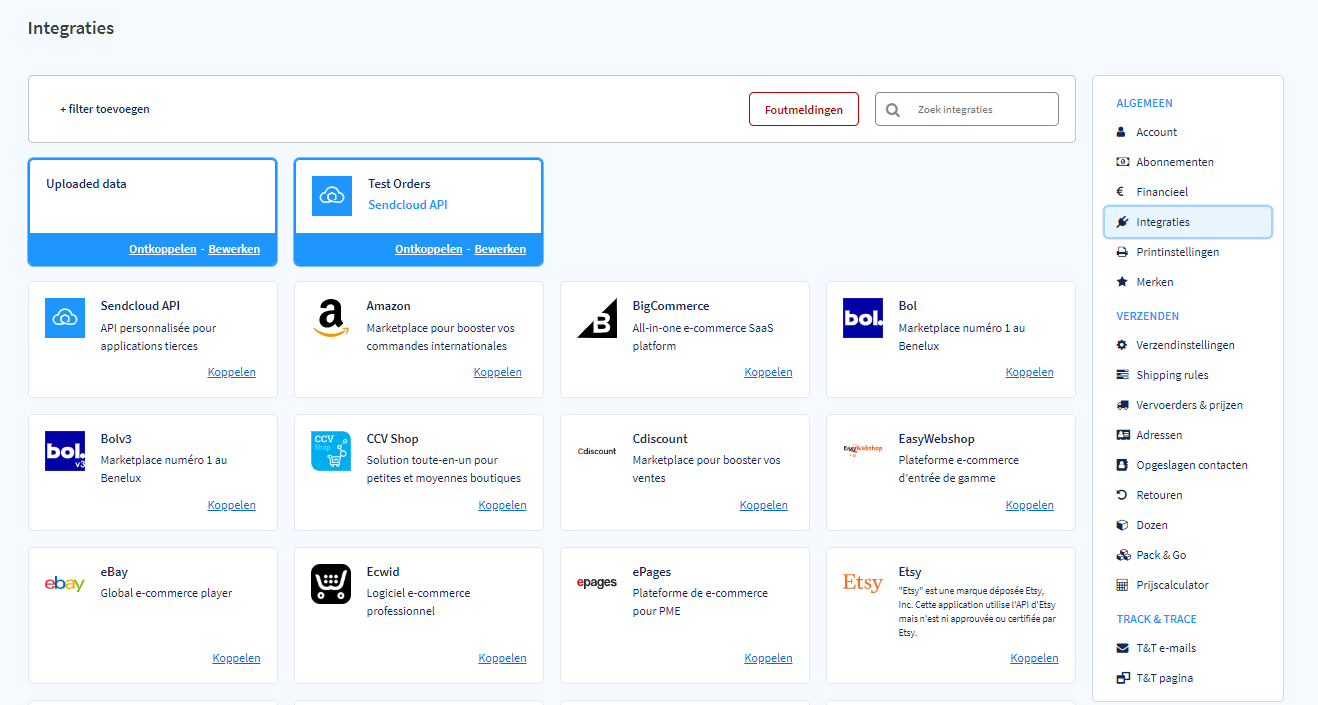Click the Foutmeldingen button

pos(803,110)
